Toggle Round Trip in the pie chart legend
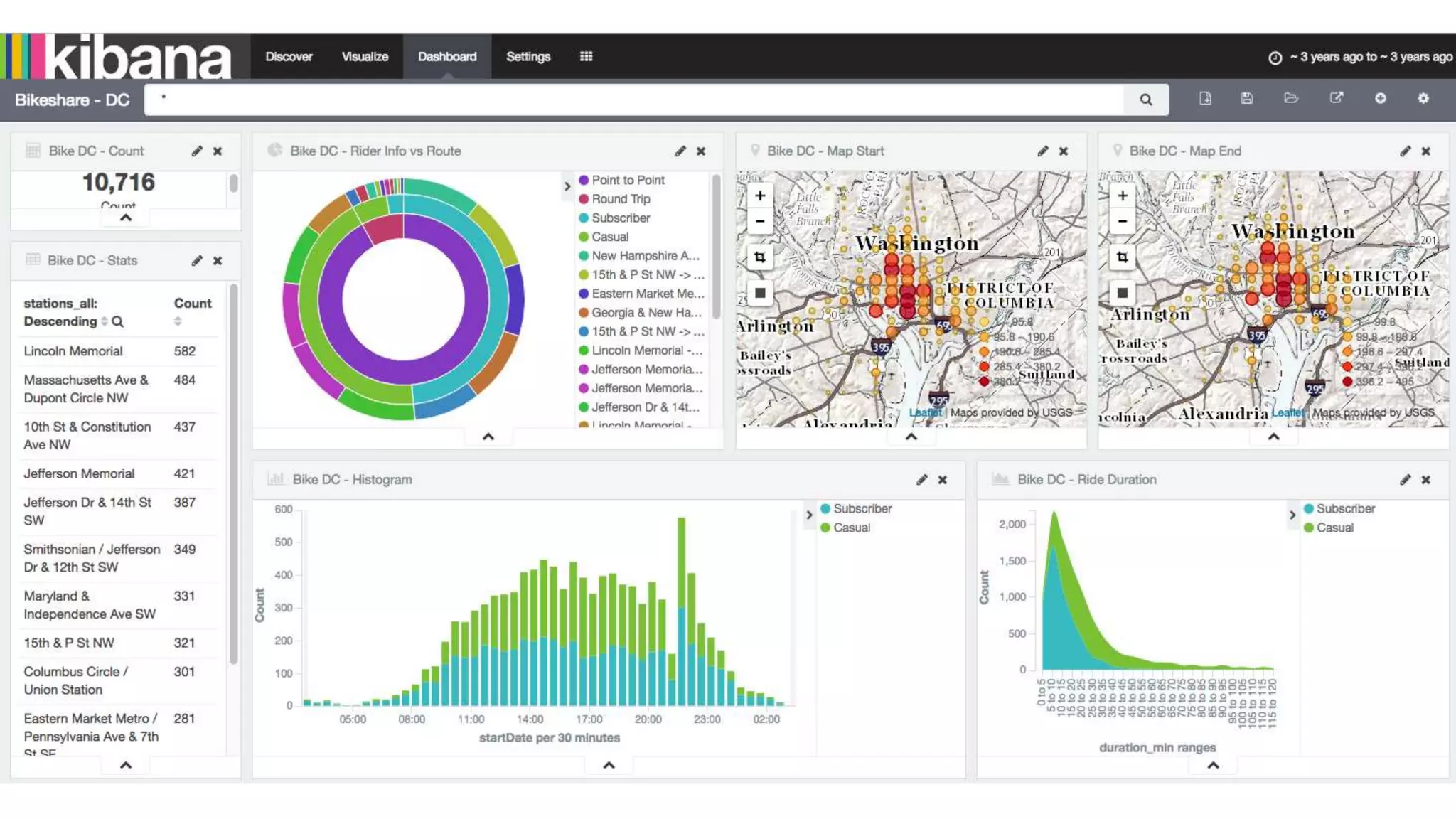1456x819 pixels. tap(620, 199)
